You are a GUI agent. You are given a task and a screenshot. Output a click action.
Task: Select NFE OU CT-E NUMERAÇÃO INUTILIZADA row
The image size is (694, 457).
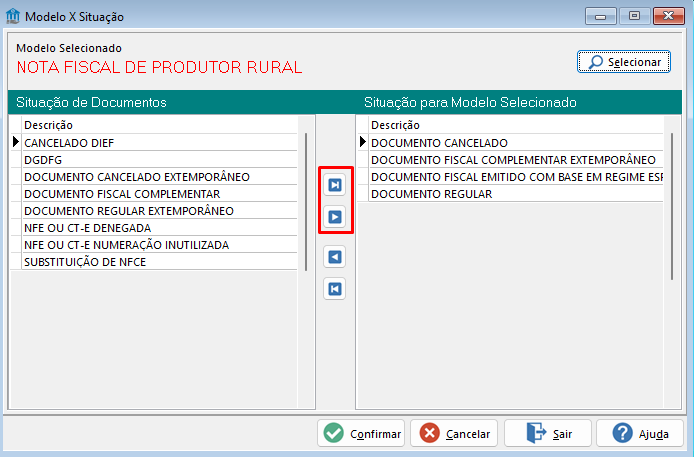[160, 245]
